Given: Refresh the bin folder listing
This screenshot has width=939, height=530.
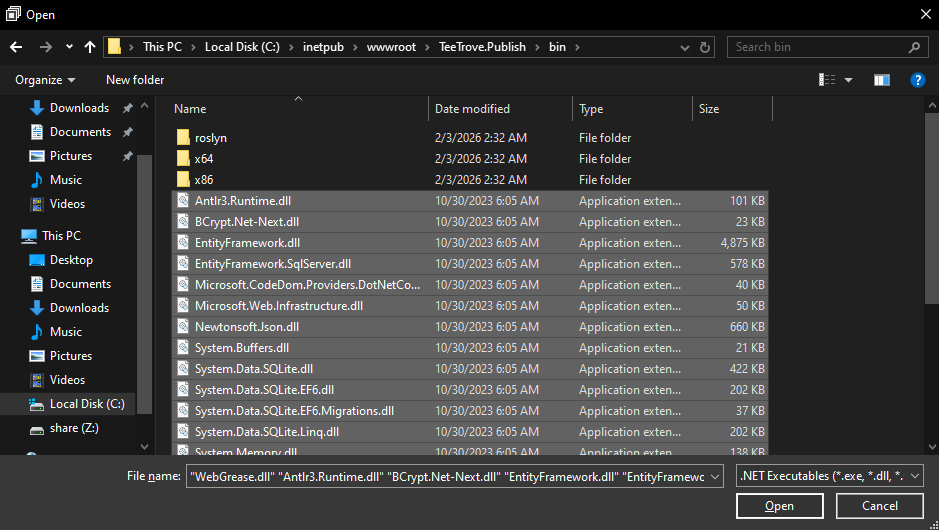Looking at the screenshot, I should point(707,47).
